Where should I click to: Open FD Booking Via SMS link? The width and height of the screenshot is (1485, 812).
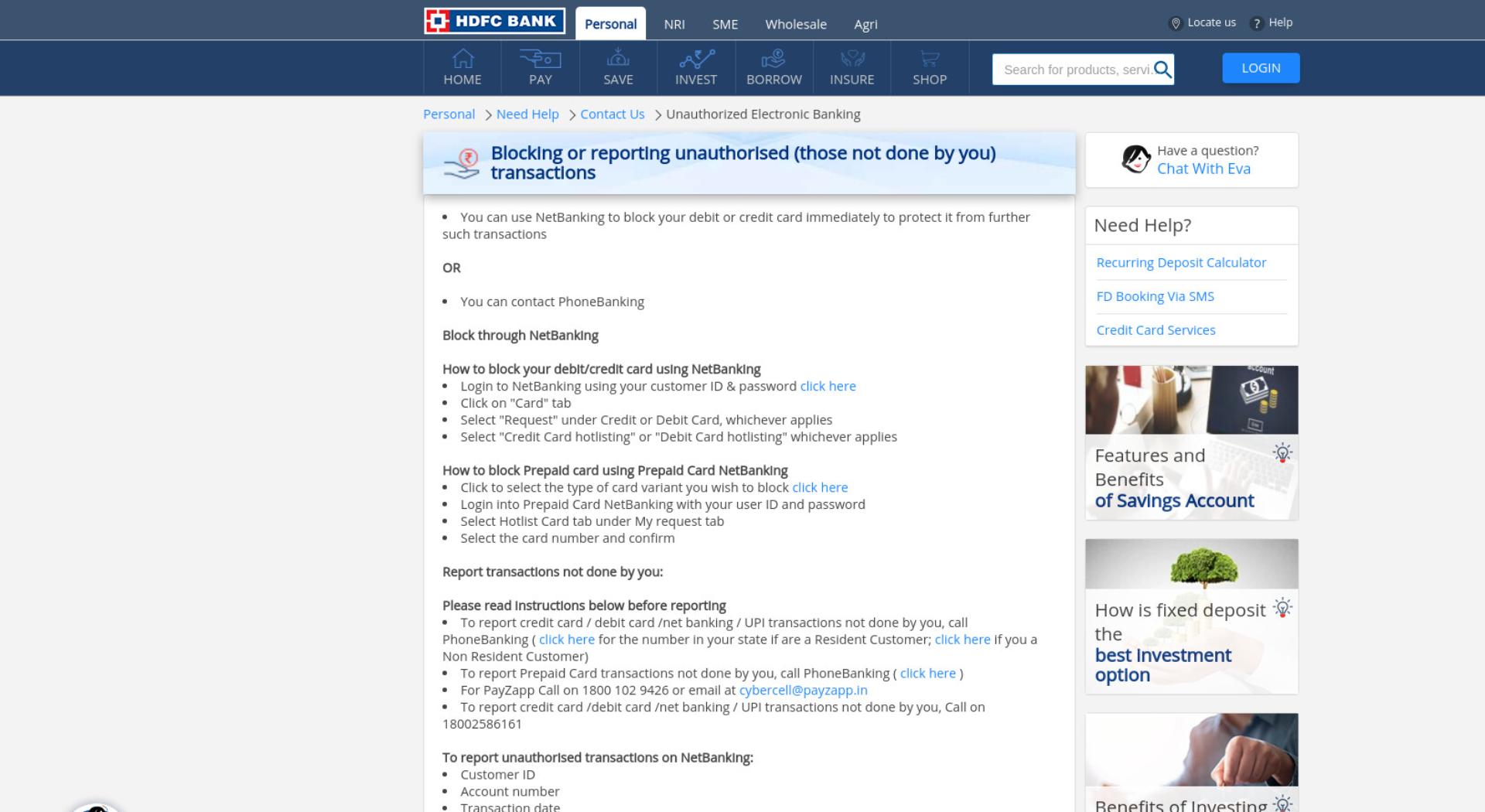click(x=1156, y=296)
